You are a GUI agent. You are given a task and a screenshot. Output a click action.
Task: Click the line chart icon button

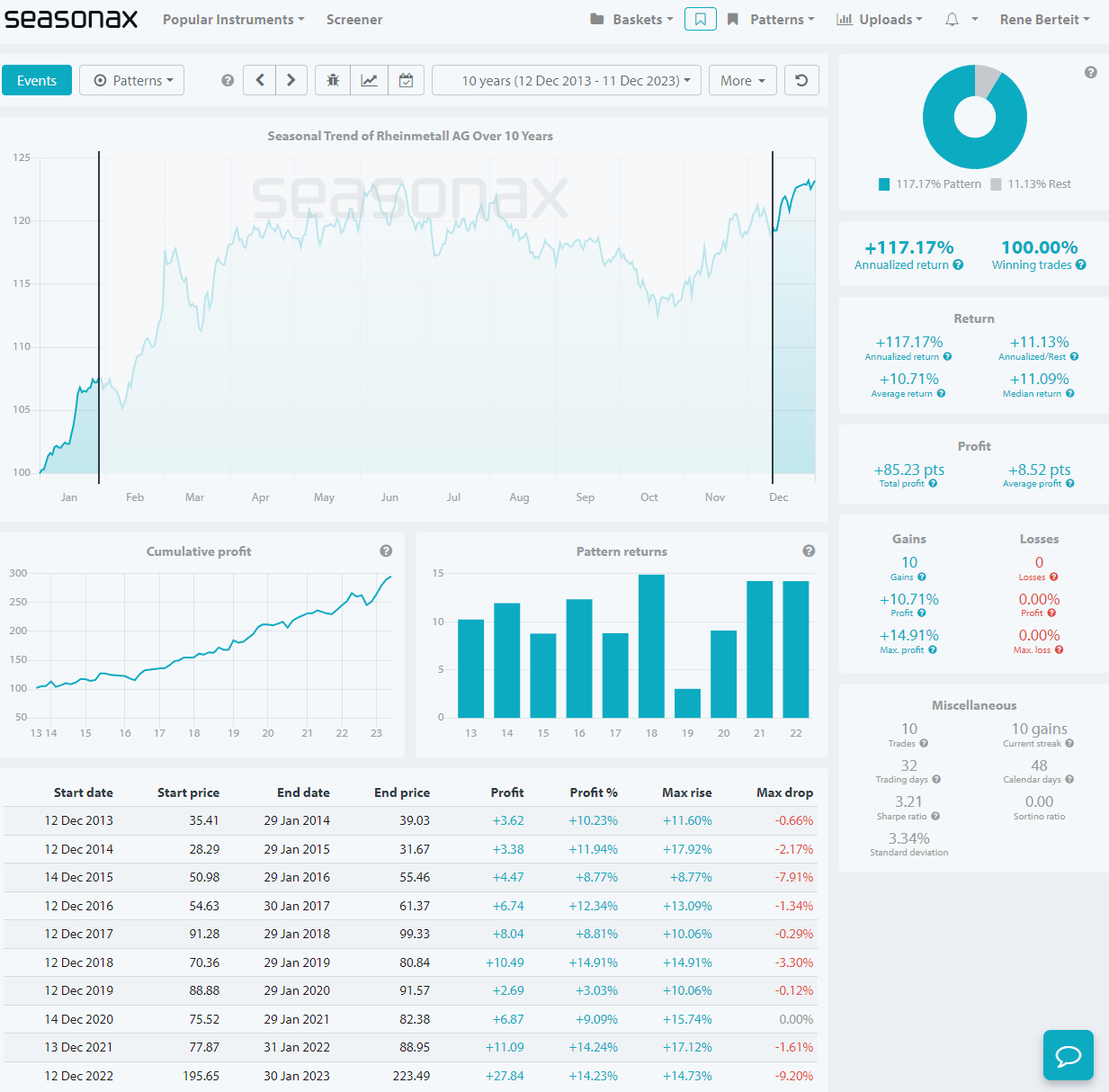370,80
